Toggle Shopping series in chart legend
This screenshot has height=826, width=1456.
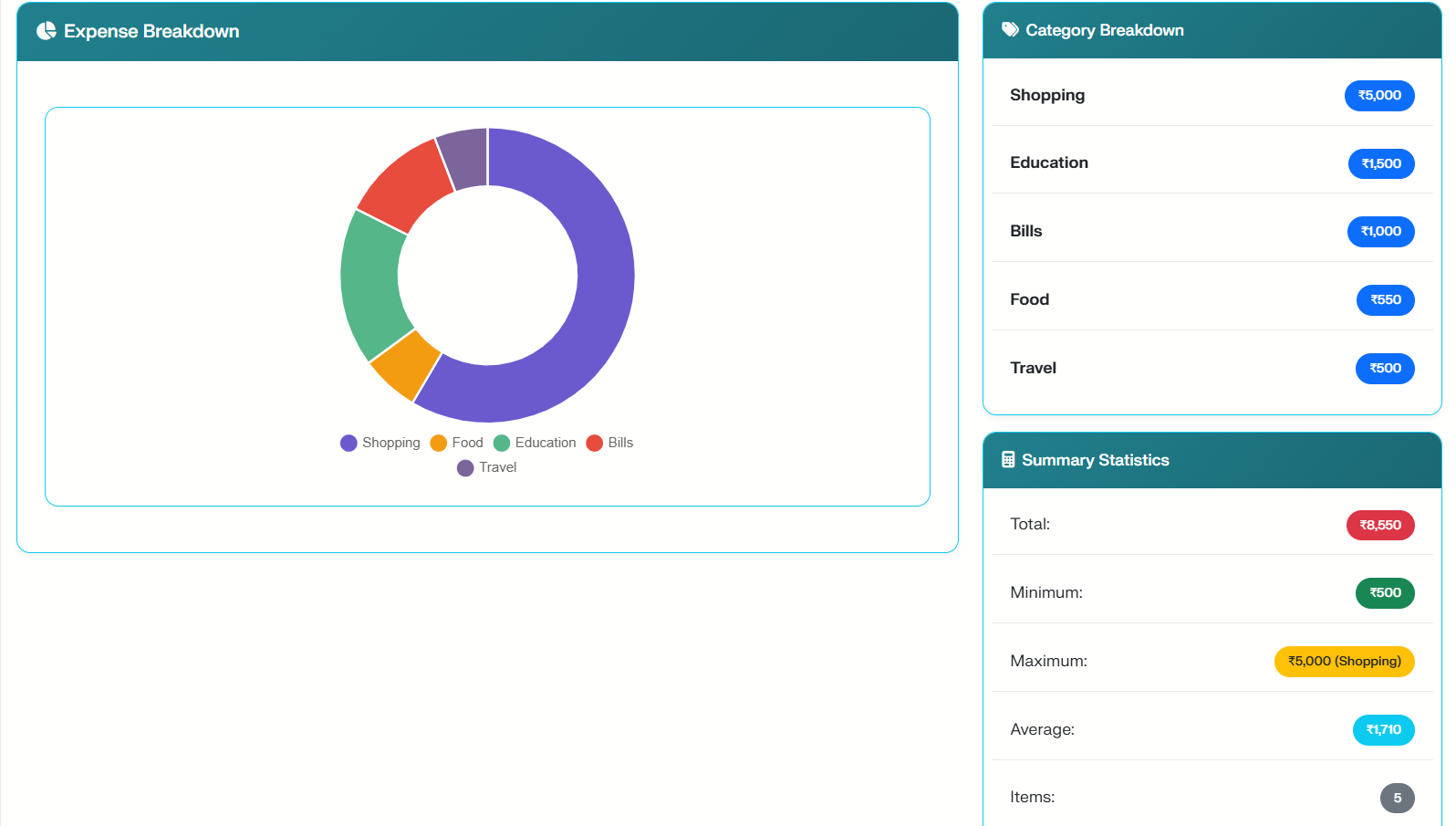point(380,443)
